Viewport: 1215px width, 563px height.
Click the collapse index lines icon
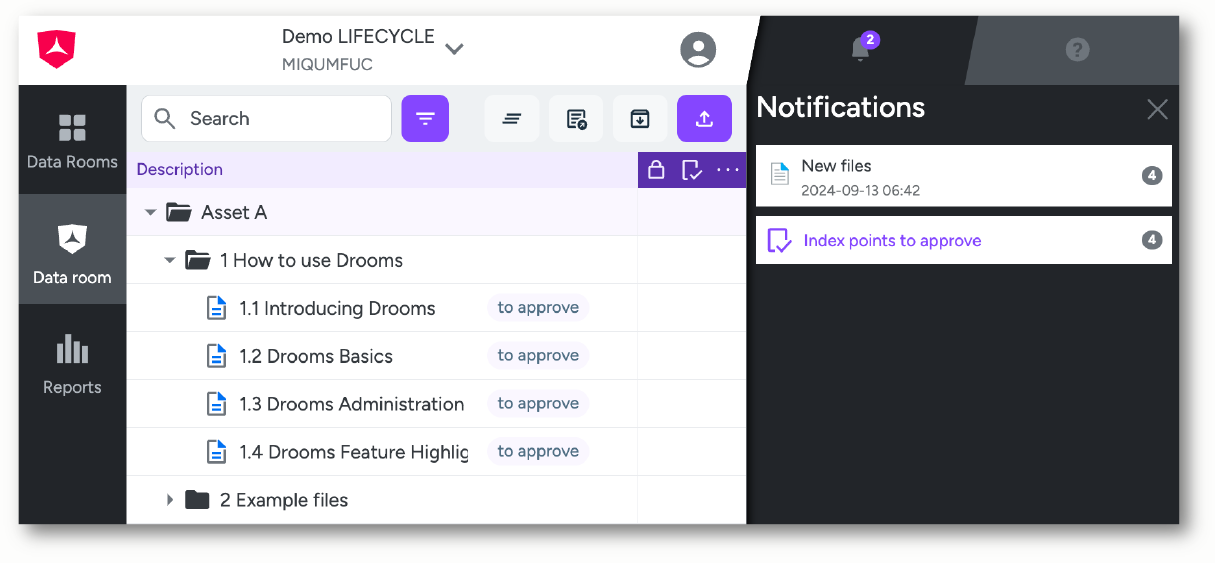point(512,119)
